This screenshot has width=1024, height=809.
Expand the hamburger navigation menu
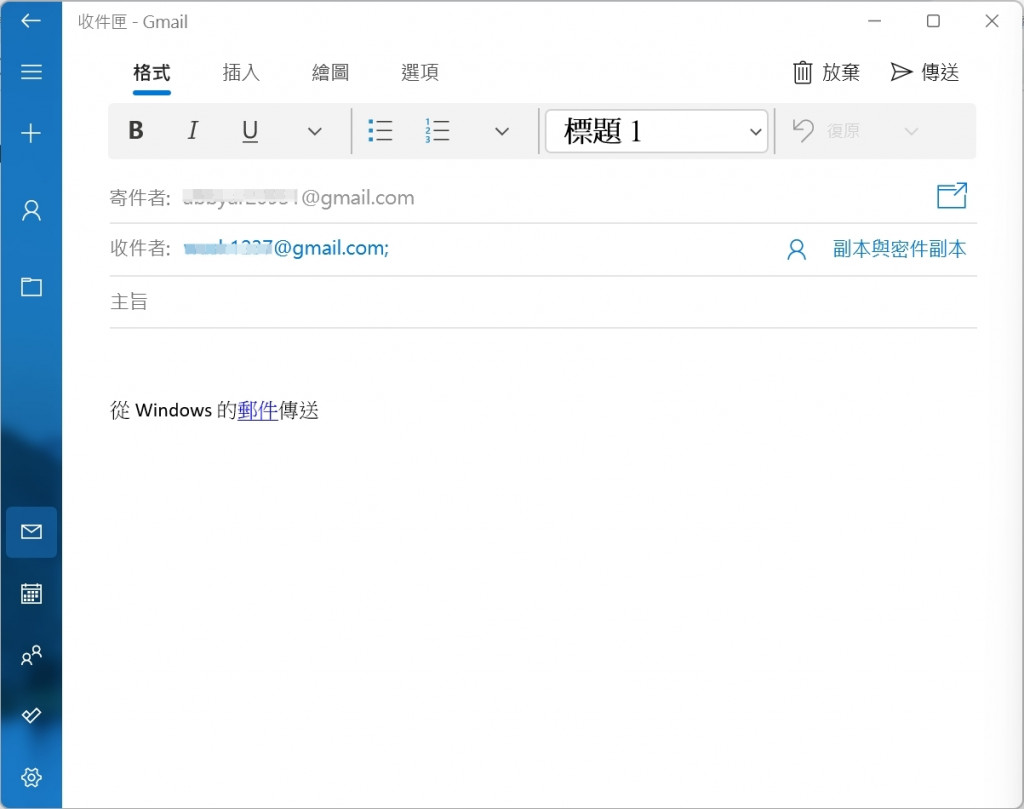pyautogui.click(x=31, y=71)
